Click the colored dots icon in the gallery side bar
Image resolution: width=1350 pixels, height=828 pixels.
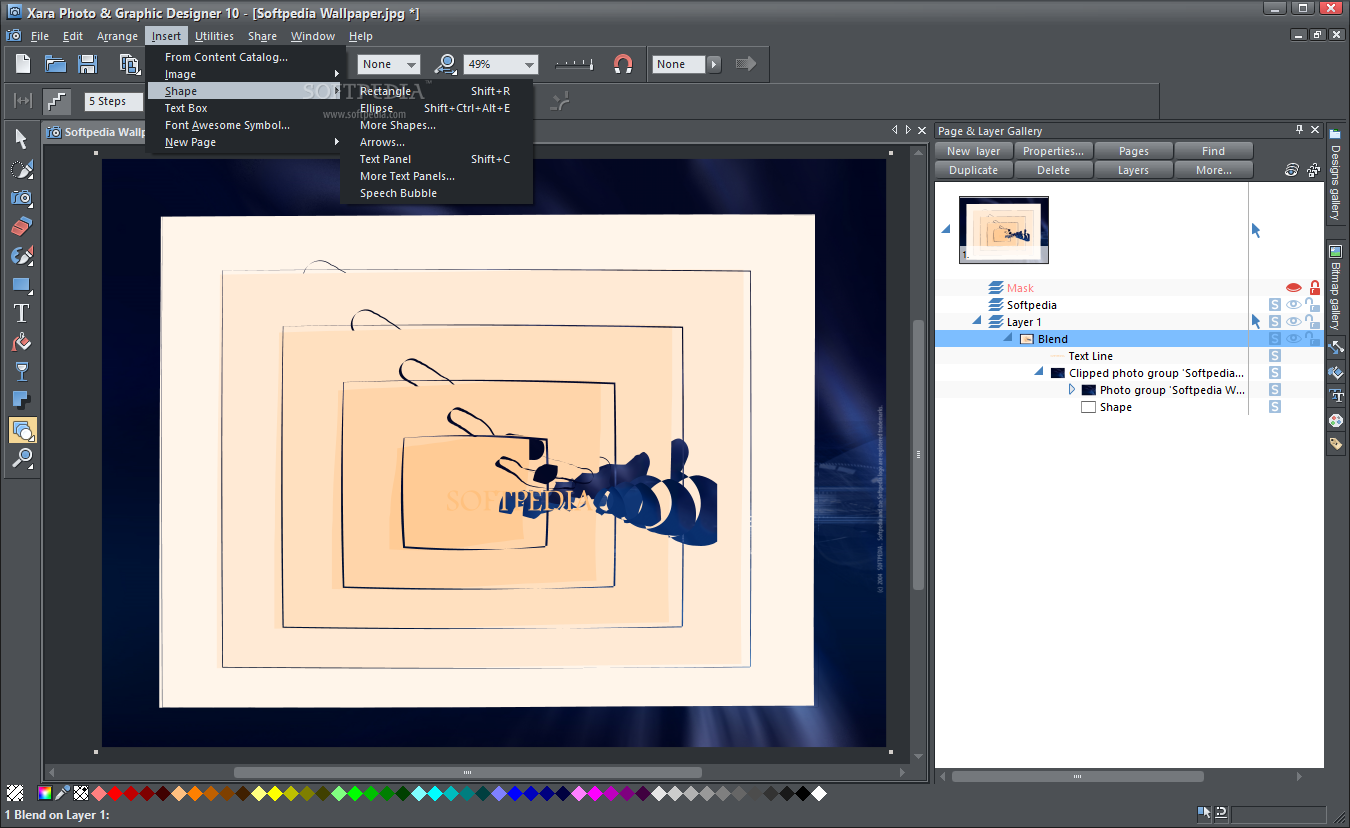pos(1336,420)
